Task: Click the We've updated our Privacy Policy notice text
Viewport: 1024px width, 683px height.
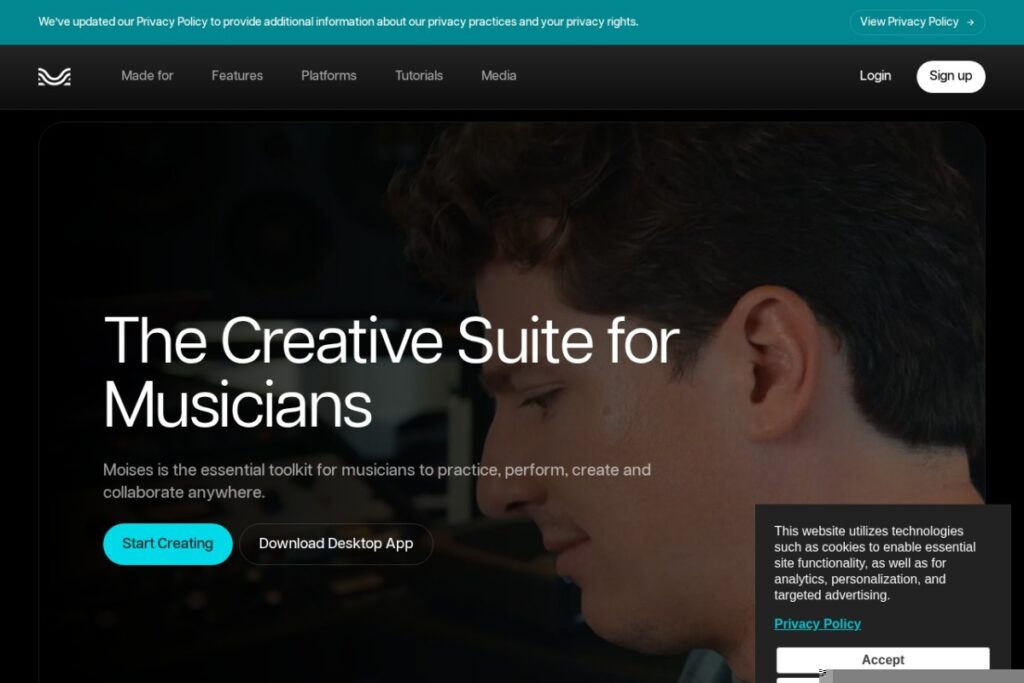Action: tap(338, 22)
